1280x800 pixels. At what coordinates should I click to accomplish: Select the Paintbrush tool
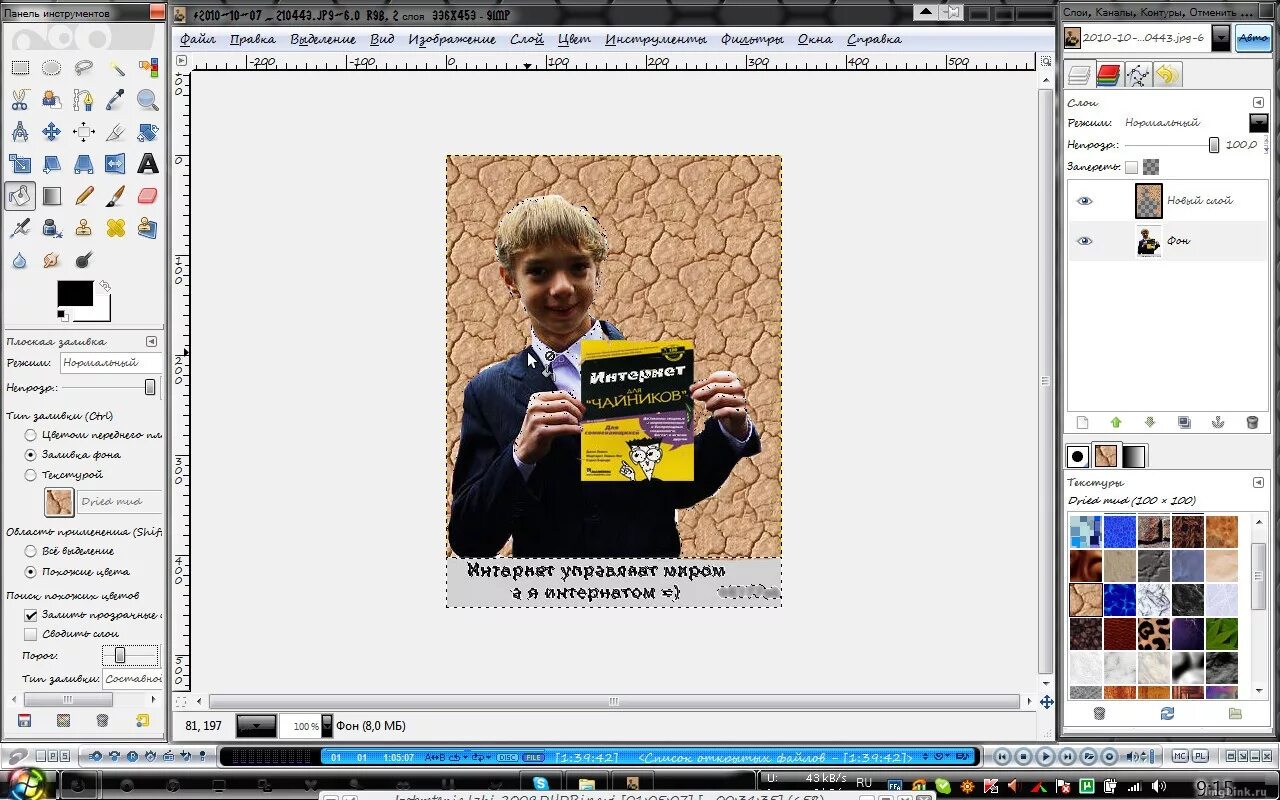(x=116, y=196)
